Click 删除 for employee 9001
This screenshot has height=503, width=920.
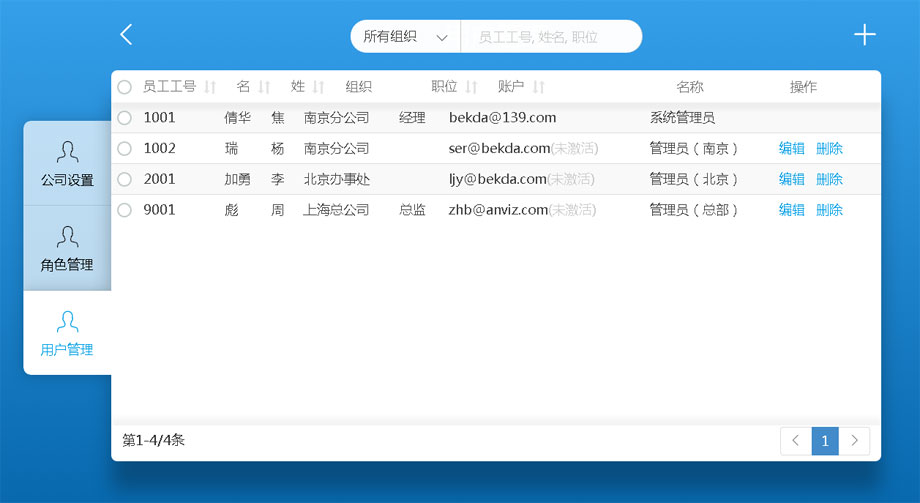[829, 210]
